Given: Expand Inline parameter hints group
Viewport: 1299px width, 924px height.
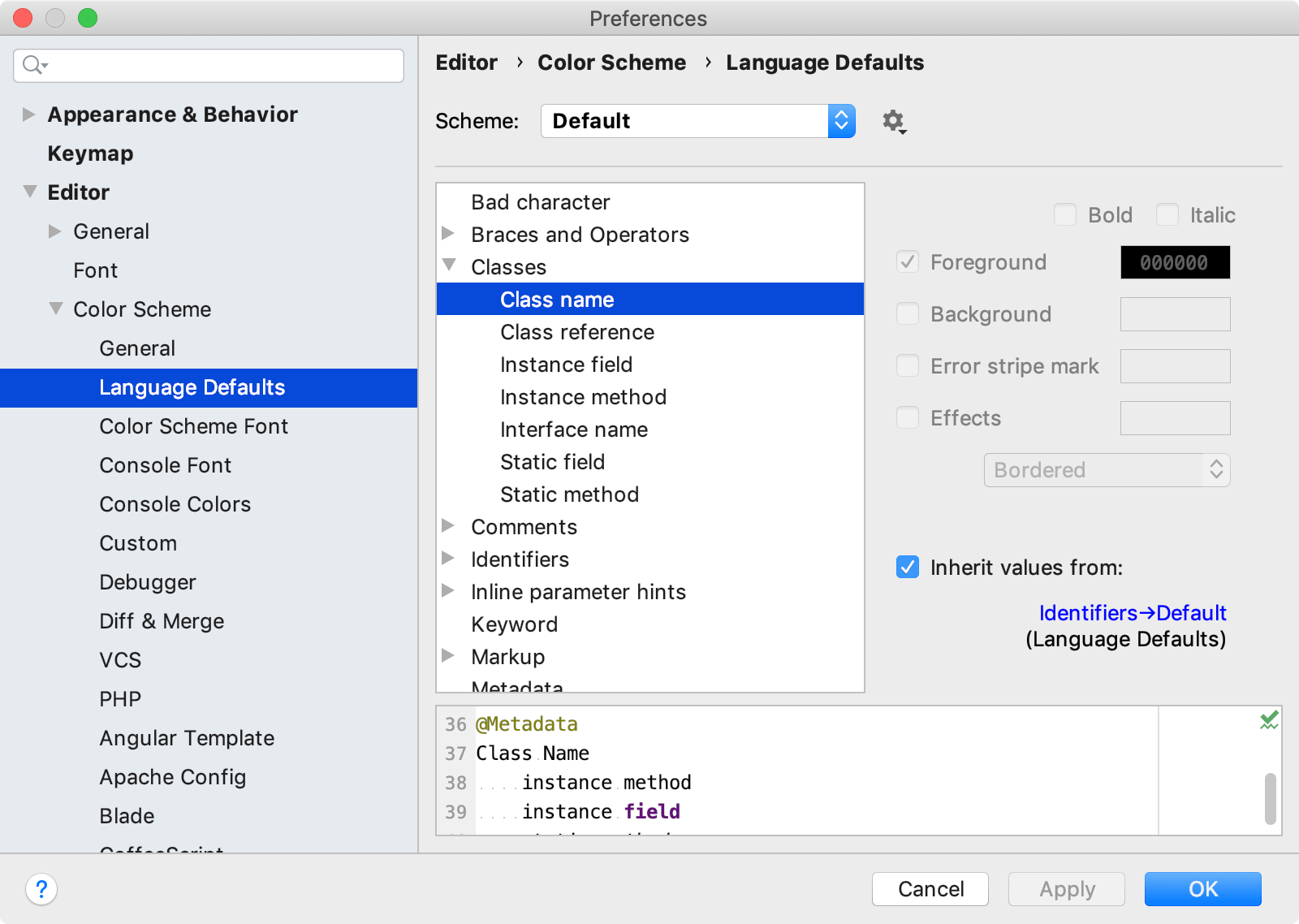Looking at the screenshot, I should pos(448,591).
